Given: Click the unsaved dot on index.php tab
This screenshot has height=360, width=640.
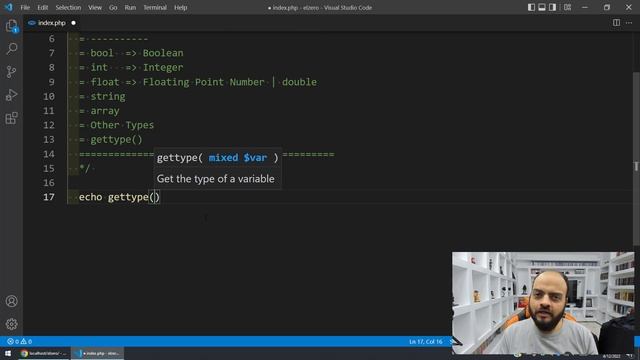Looking at the screenshot, I should 73,23.
